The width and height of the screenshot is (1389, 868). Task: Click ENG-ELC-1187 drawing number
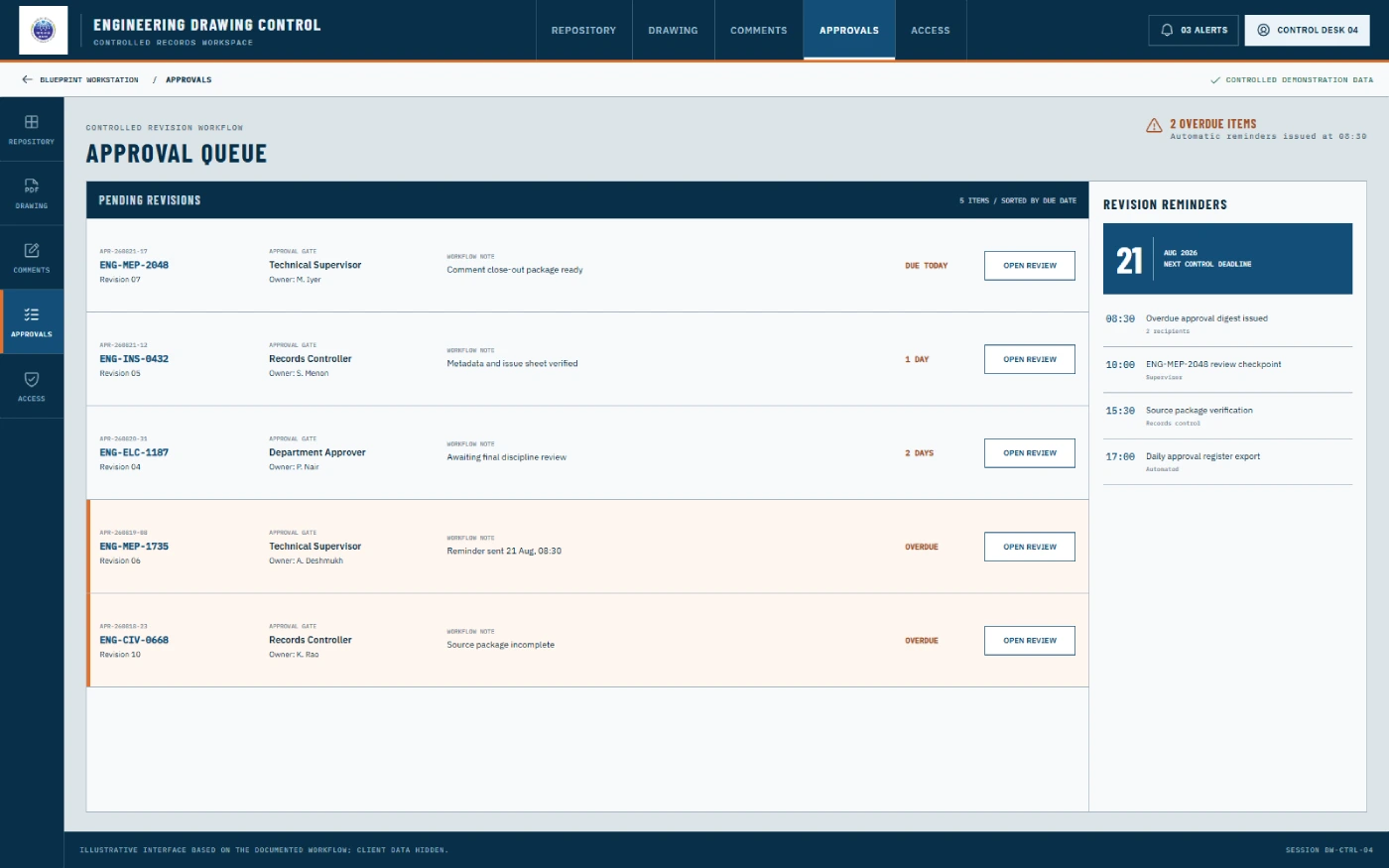pos(134,452)
